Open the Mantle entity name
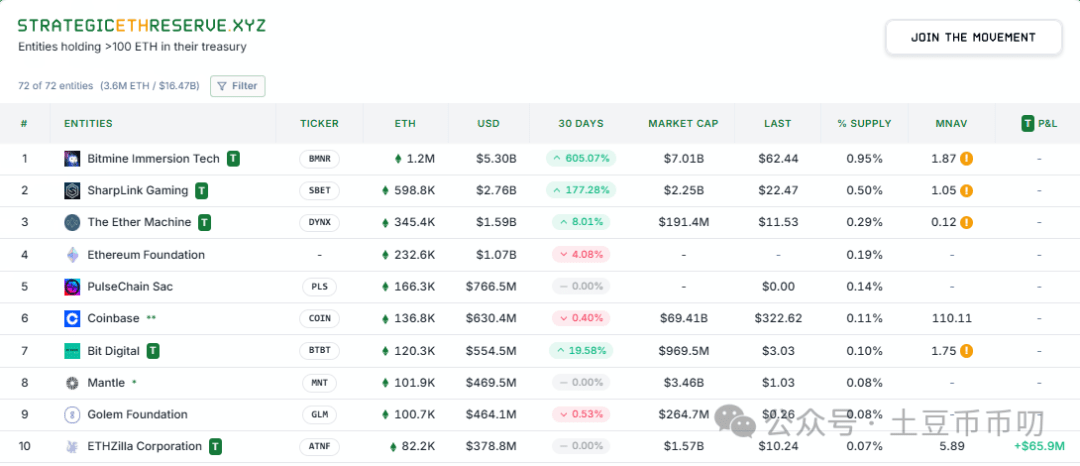Screen dimensions: 1080x466 [x=106, y=383]
